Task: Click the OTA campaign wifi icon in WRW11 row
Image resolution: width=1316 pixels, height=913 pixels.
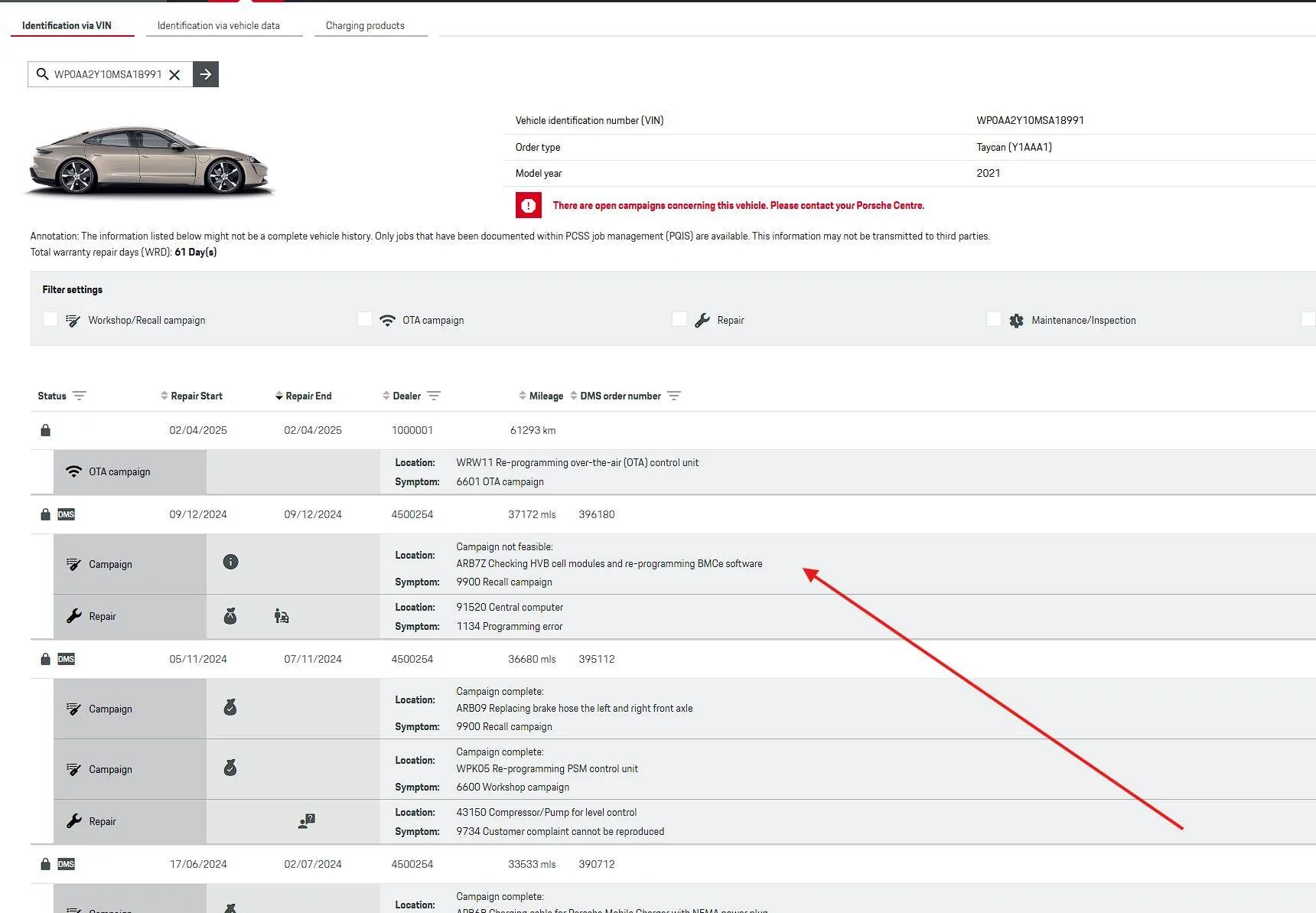Action: (x=73, y=471)
